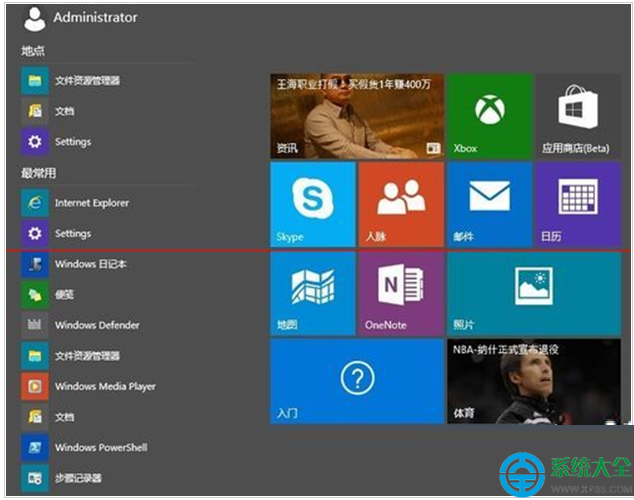The width and height of the screenshot is (634, 500).
Task: Click the Administrator account name
Action: (x=95, y=17)
